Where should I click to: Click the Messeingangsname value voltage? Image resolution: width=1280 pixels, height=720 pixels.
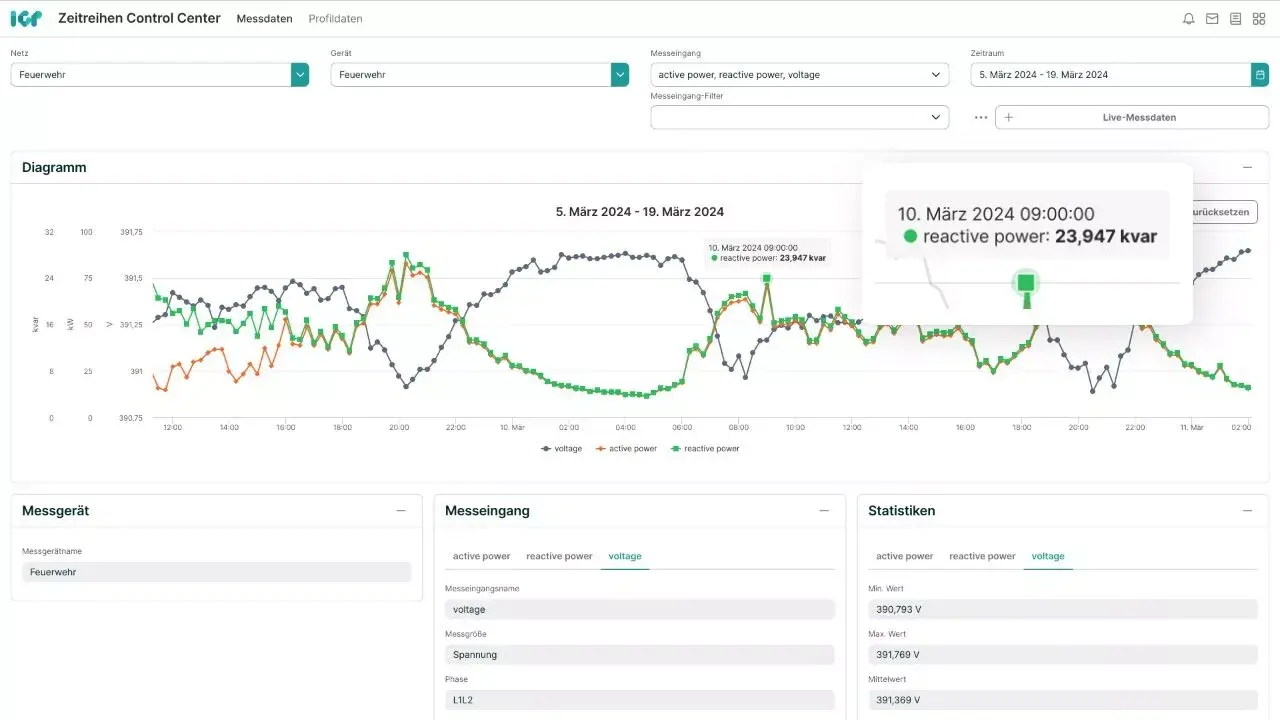click(x=640, y=609)
